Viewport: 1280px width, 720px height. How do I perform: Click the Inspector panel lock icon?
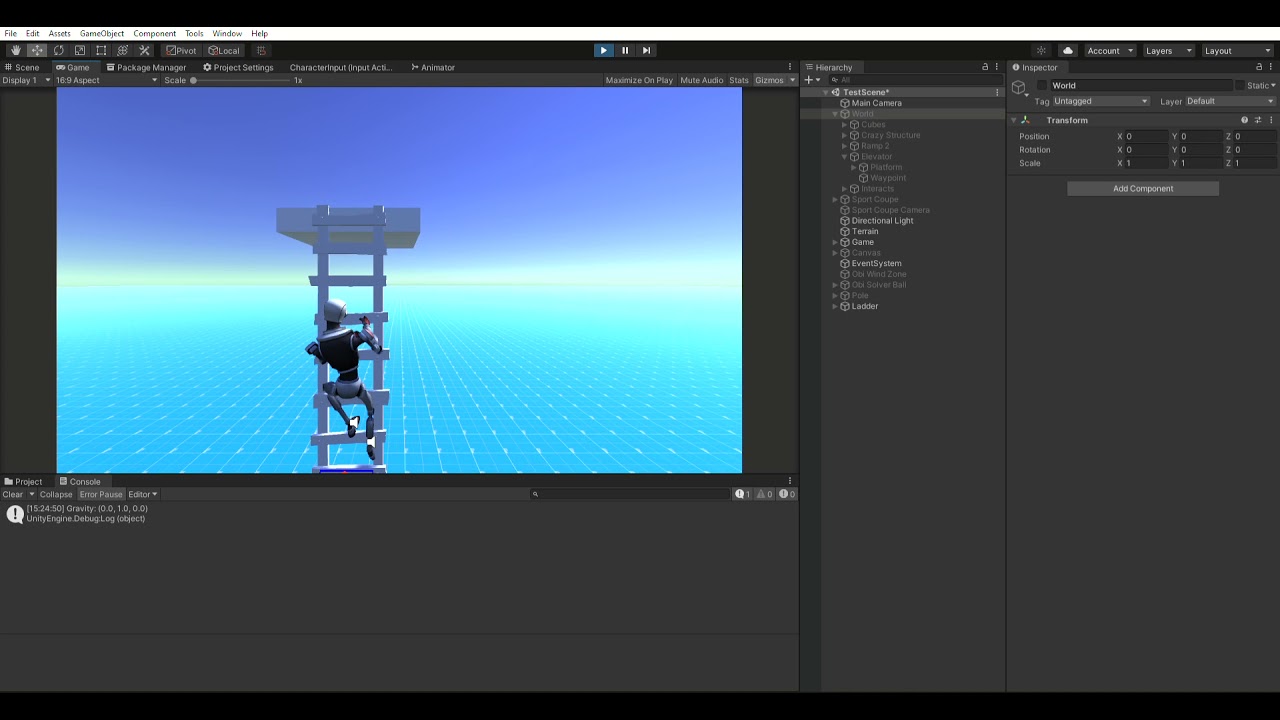(x=1259, y=67)
